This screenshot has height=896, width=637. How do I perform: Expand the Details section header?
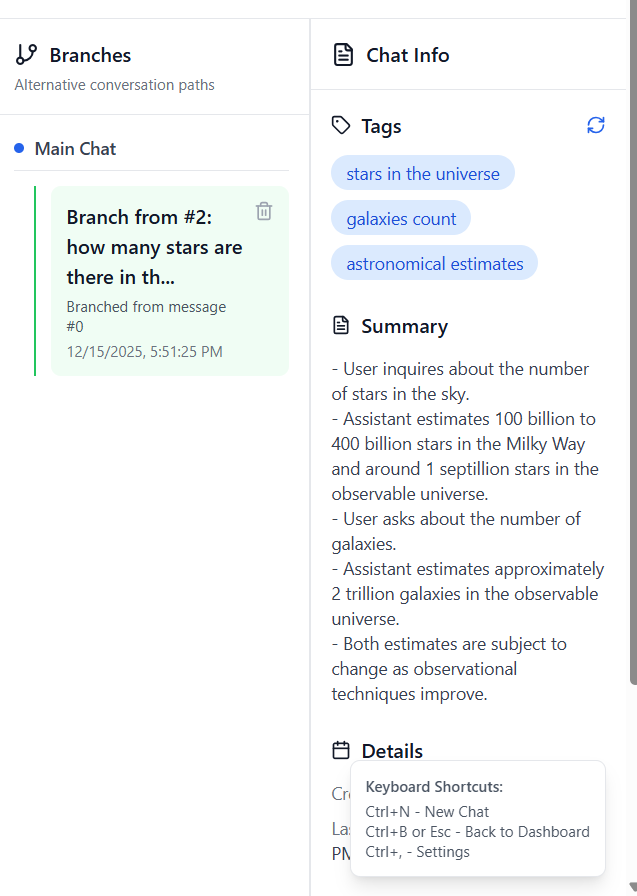393,751
